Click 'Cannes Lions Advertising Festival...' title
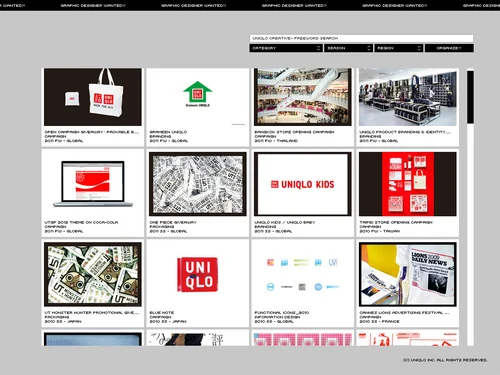The image size is (500, 375). point(404,313)
